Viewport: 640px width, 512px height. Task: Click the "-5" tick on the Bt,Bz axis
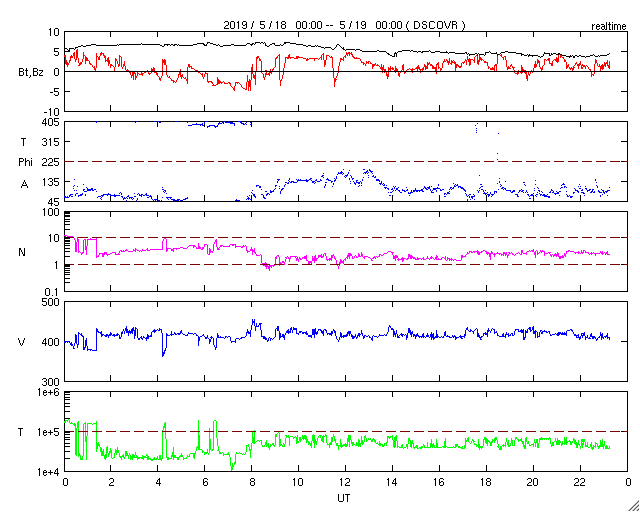[x=54, y=92]
